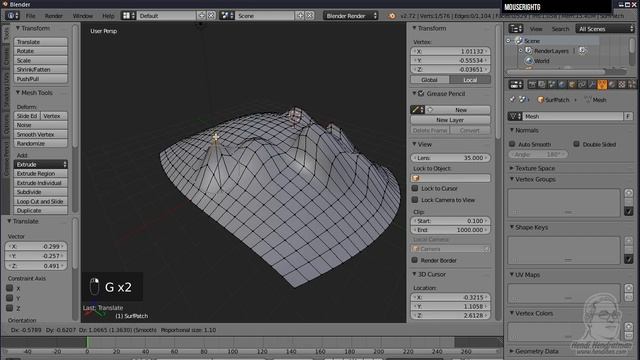Add a new screen layout with plus icon
640x360 pixels.
coord(202,16)
